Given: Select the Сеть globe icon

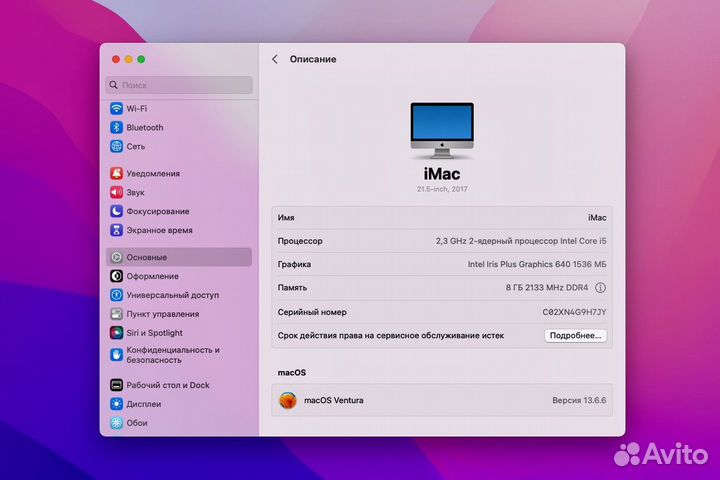Looking at the screenshot, I should 117,146.
